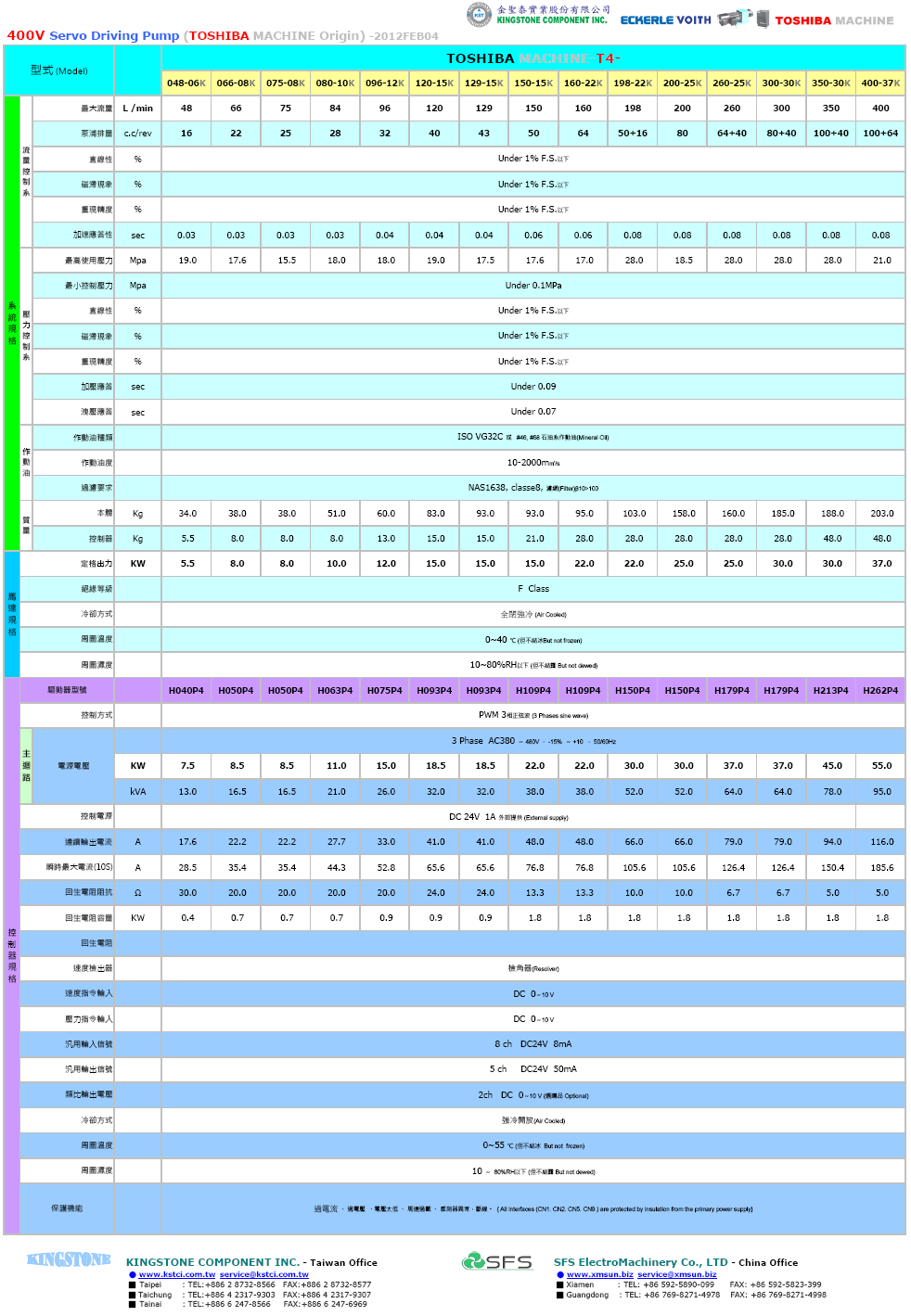
Task: Click the H075P4 driver model cell
Action: pos(385,690)
